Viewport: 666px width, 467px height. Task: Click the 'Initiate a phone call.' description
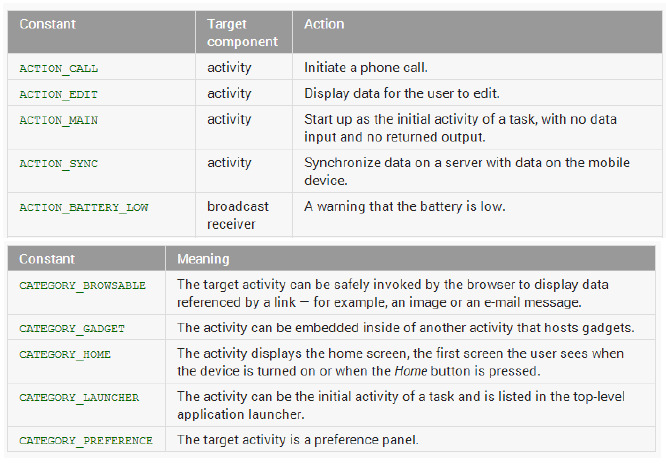pos(366,68)
